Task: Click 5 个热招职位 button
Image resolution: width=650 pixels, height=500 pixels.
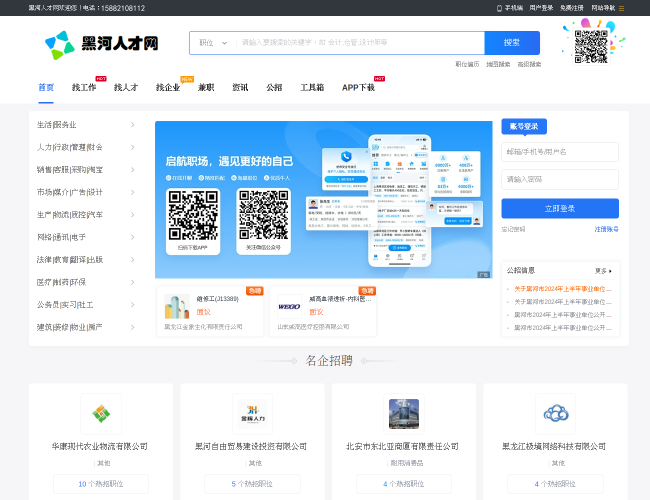Action: click(x=252, y=484)
